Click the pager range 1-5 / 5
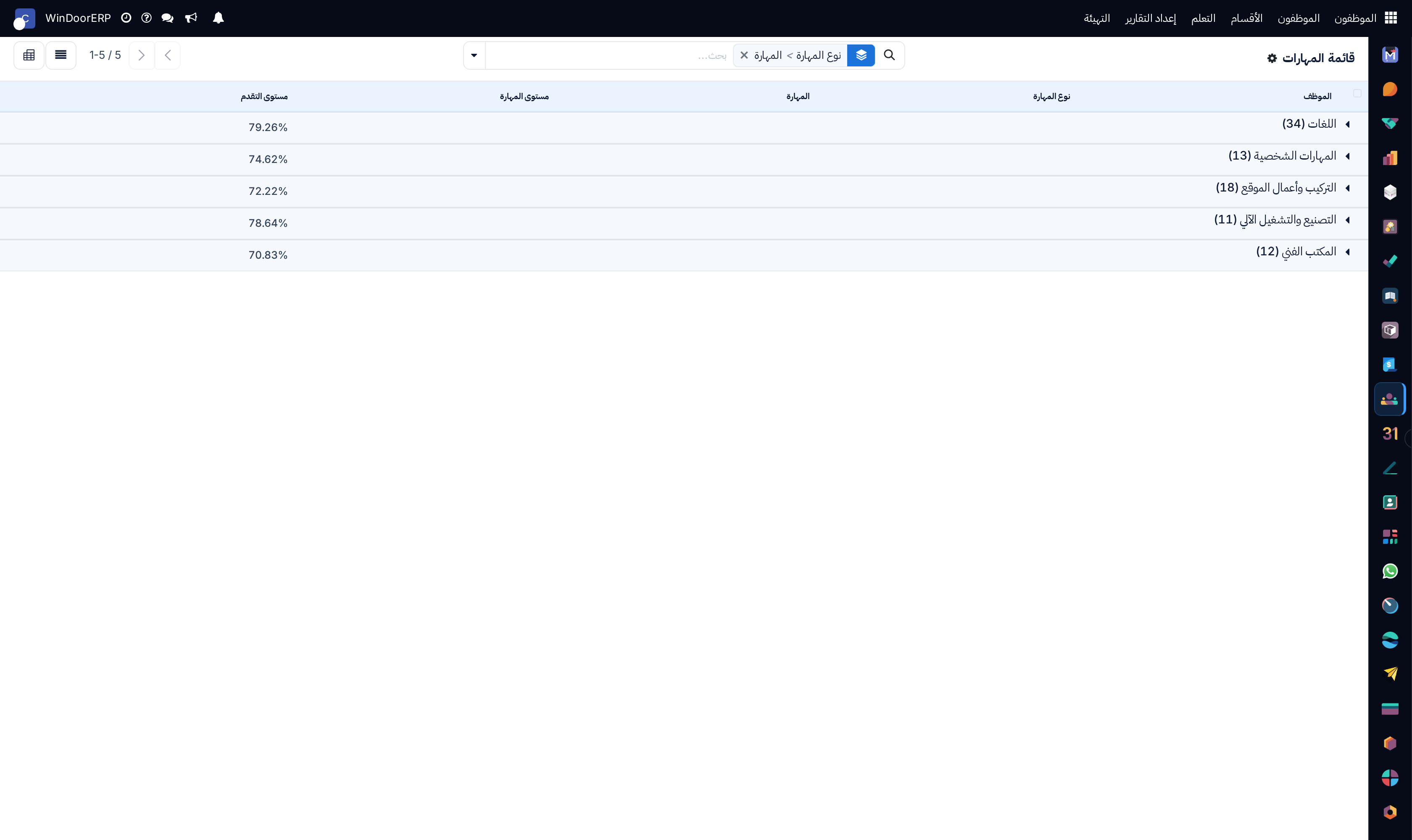1412x840 pixels. [x=105, y=55]
